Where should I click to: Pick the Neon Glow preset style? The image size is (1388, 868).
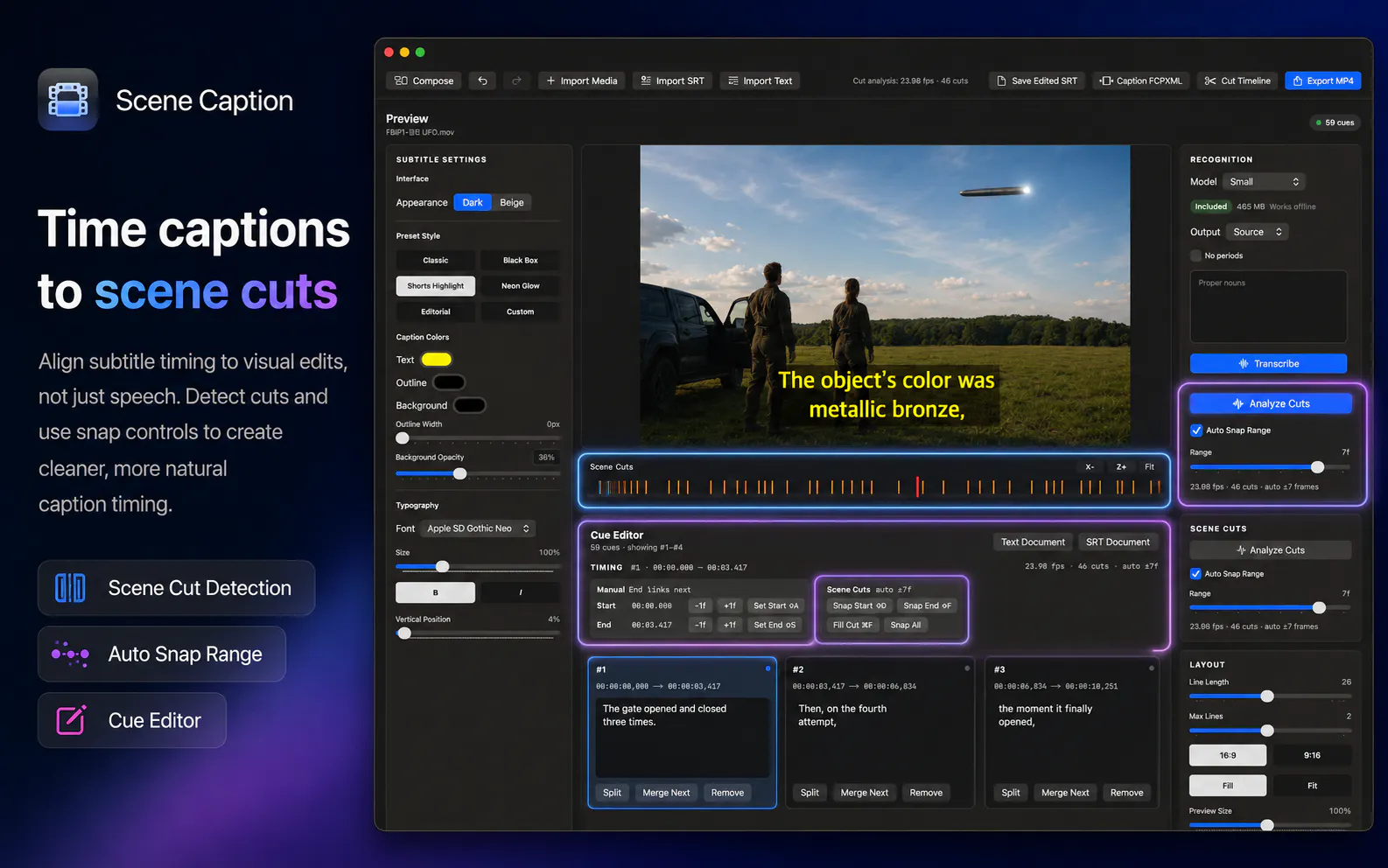click(x=521, y=286)
